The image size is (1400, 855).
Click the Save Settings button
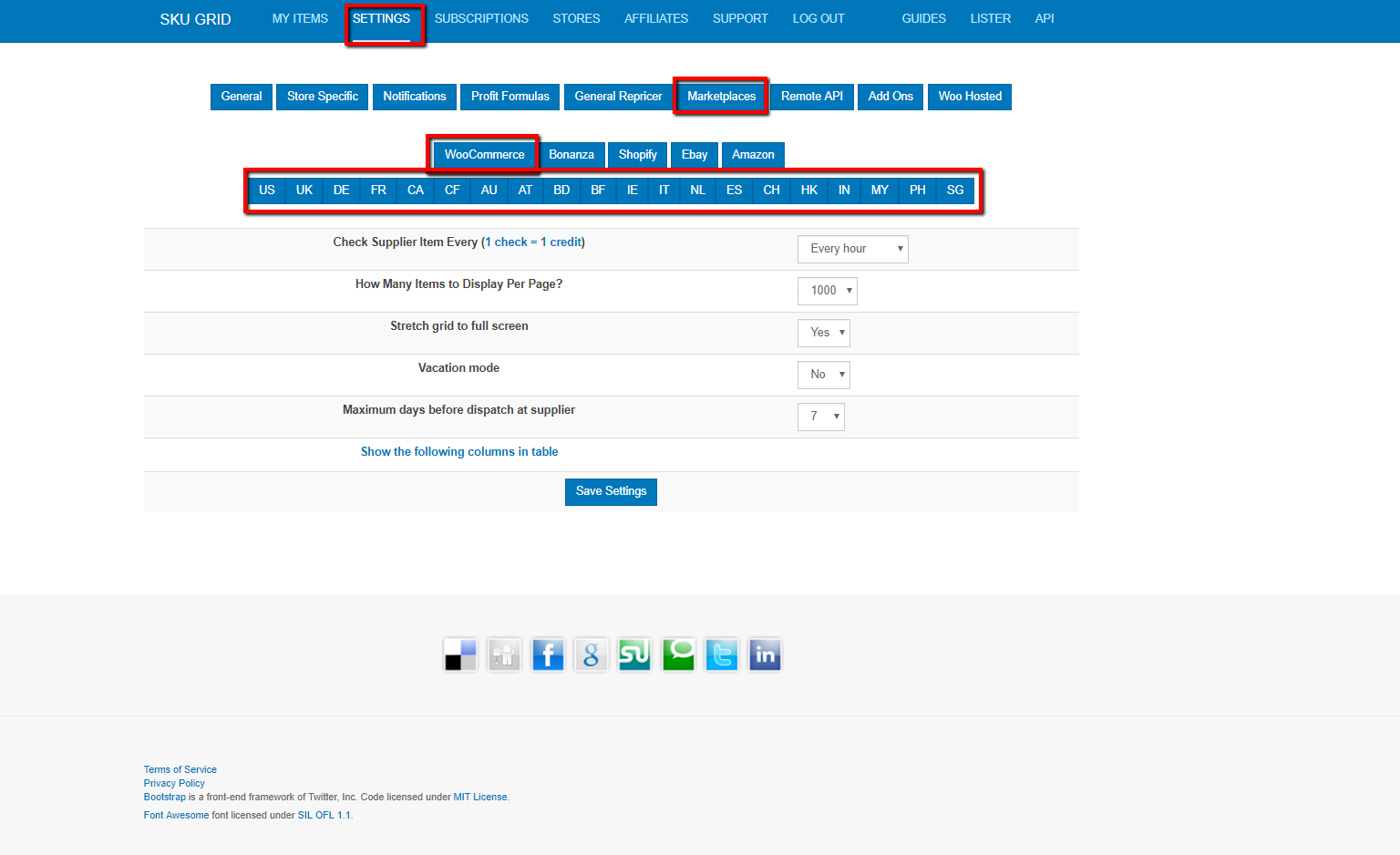(x=611, y=491)
